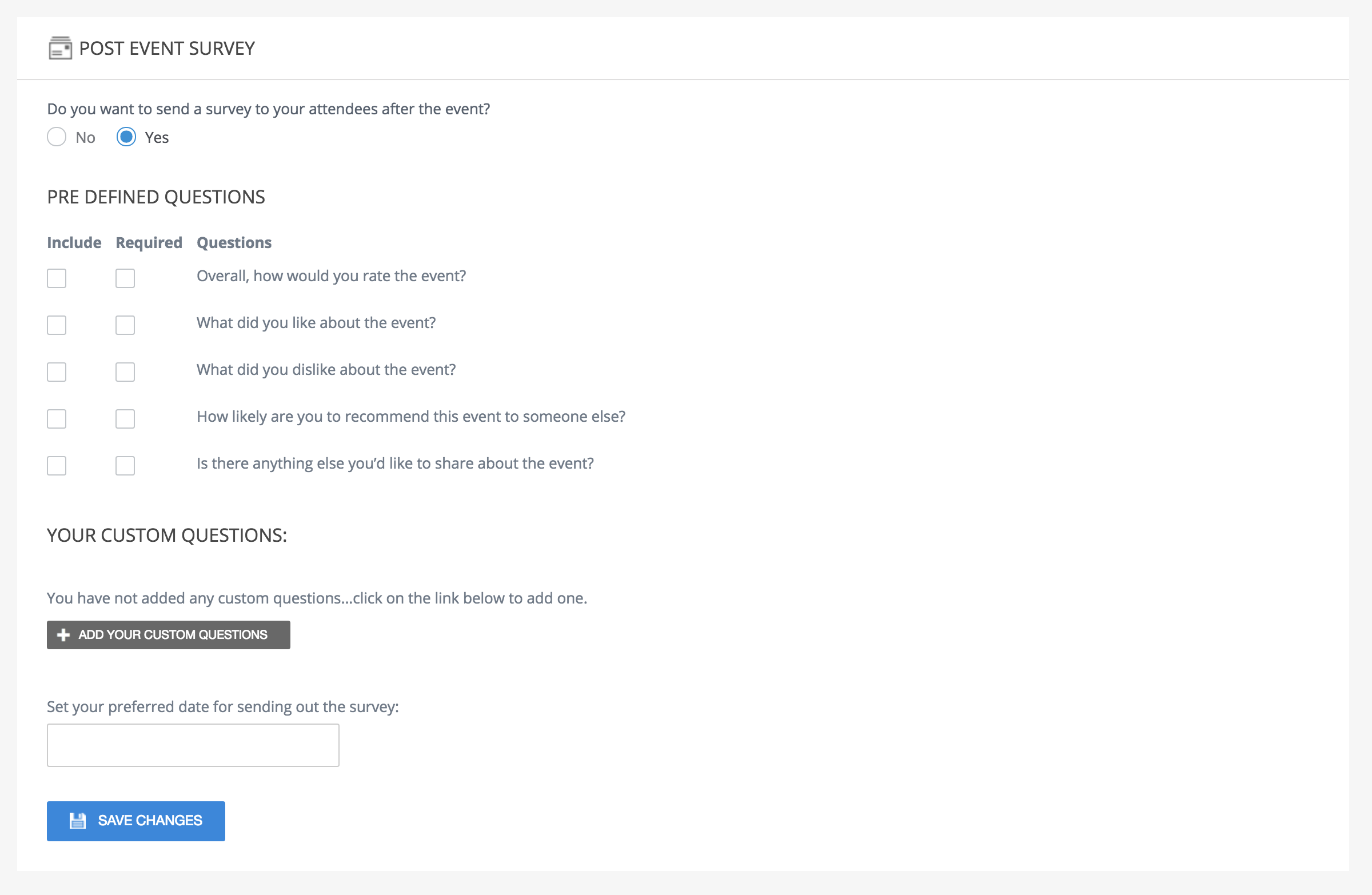Select the Yes radio button
Screen dimensions: 1372x895
click(126, 137)
